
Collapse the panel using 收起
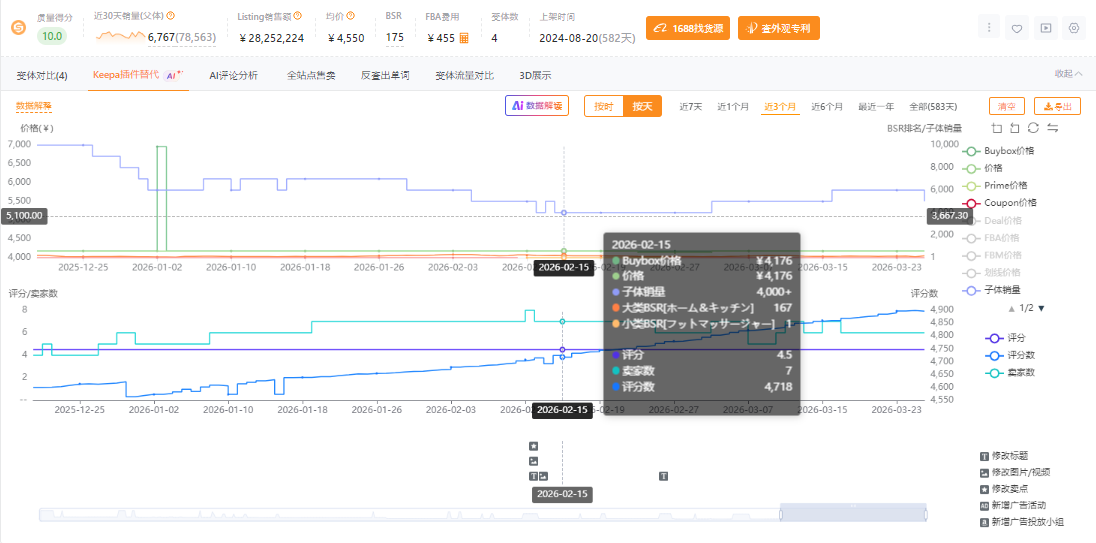click(x=1068, y=74)
